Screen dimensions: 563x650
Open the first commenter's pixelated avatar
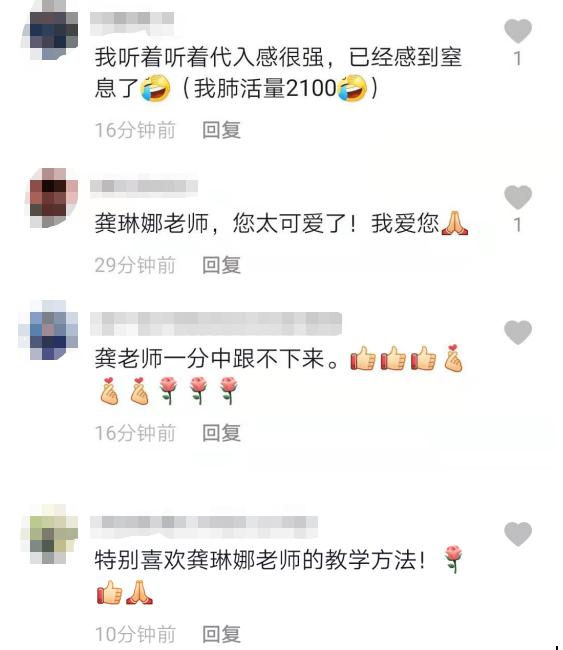tap(51, 31)
